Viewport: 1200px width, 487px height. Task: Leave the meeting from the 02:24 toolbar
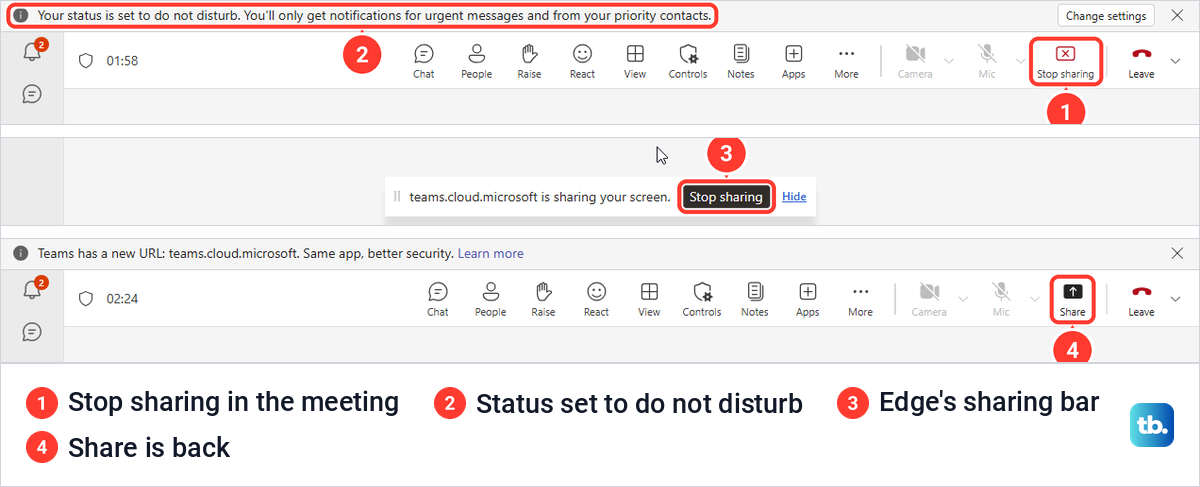pyautogui.click(x=1141, y=298)
